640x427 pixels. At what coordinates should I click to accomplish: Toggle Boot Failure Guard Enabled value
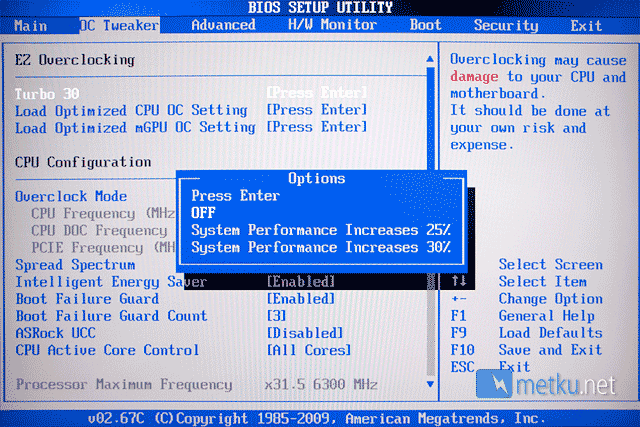[301, 298]
